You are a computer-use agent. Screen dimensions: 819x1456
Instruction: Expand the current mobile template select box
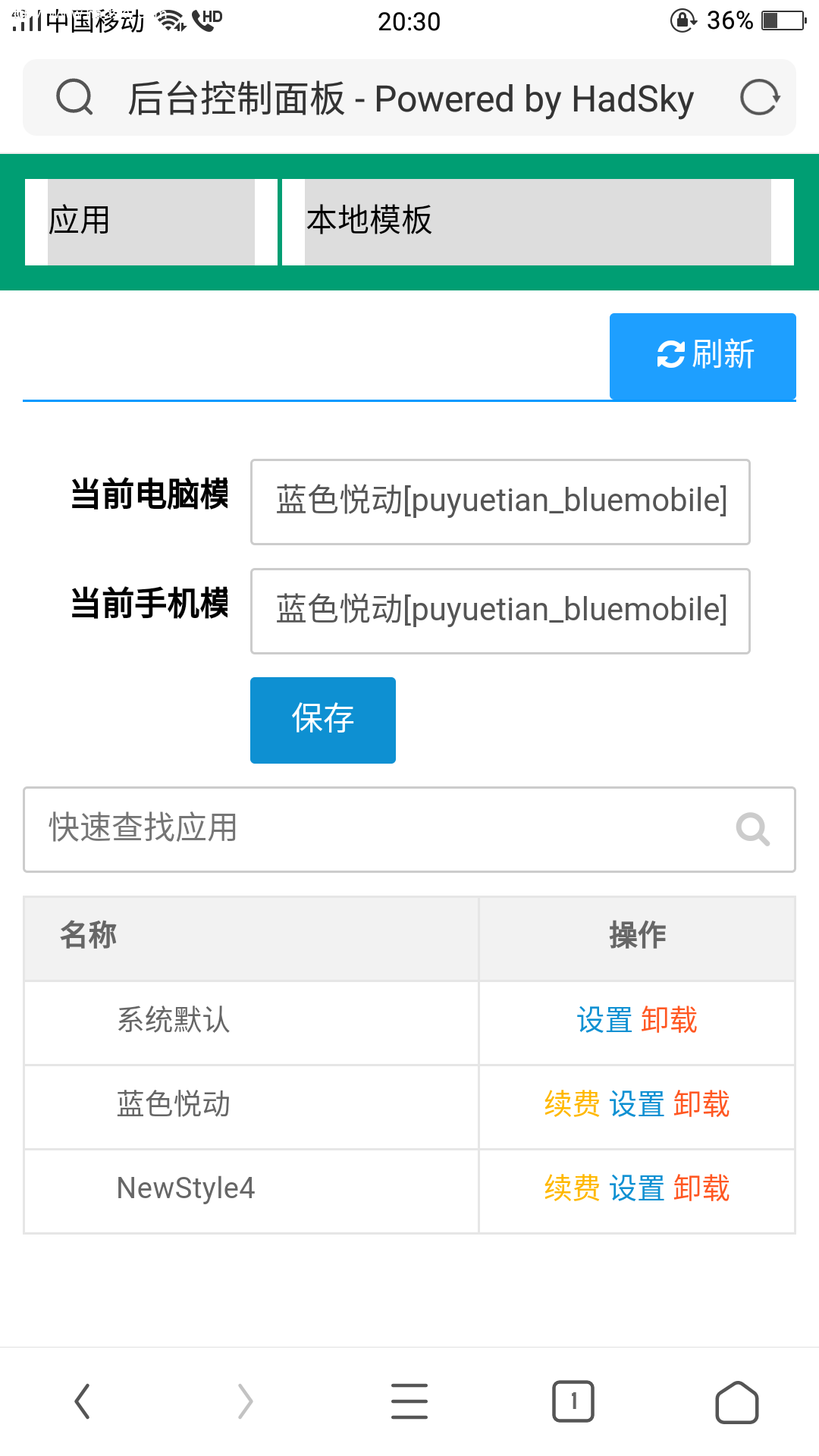pyautogui.click(x=500, y=611)
